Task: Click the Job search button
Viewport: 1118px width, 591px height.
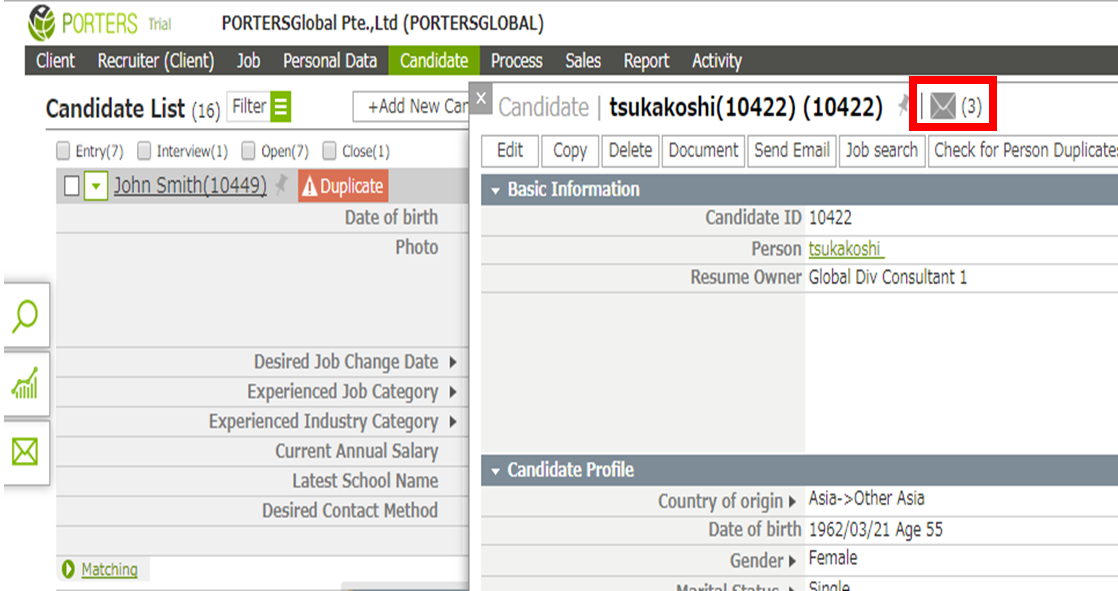Action: (x=882, y=150)
